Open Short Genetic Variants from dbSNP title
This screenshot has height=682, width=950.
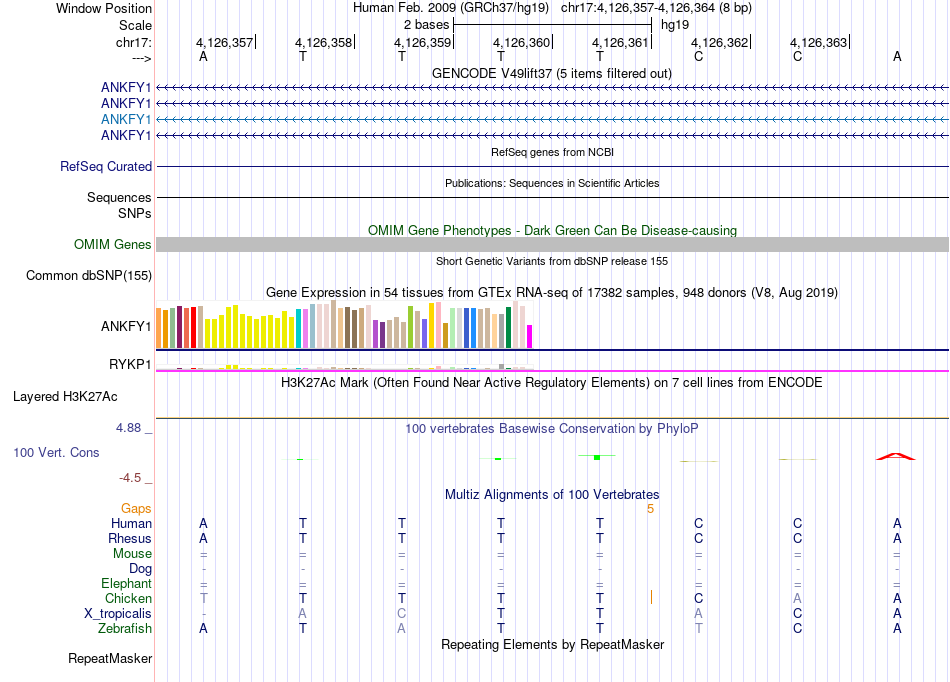(x=552, y=261)
